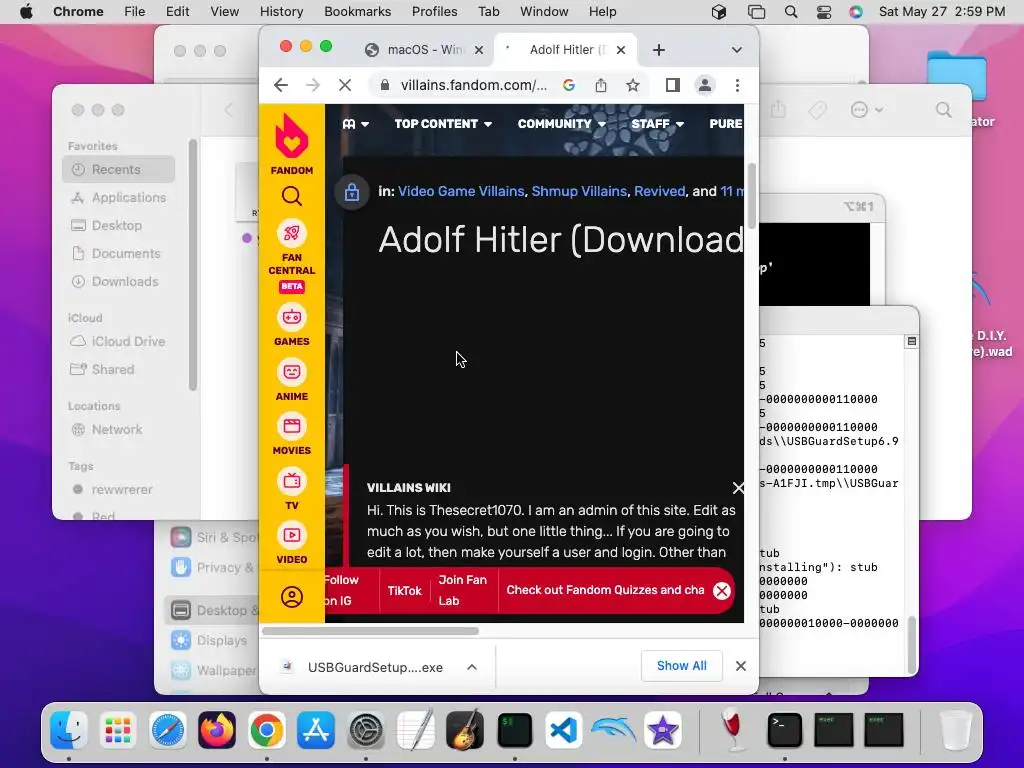Click the address bar URL field
The height and width of the screenshot is (768, 1024).
[x=473, y=85]
